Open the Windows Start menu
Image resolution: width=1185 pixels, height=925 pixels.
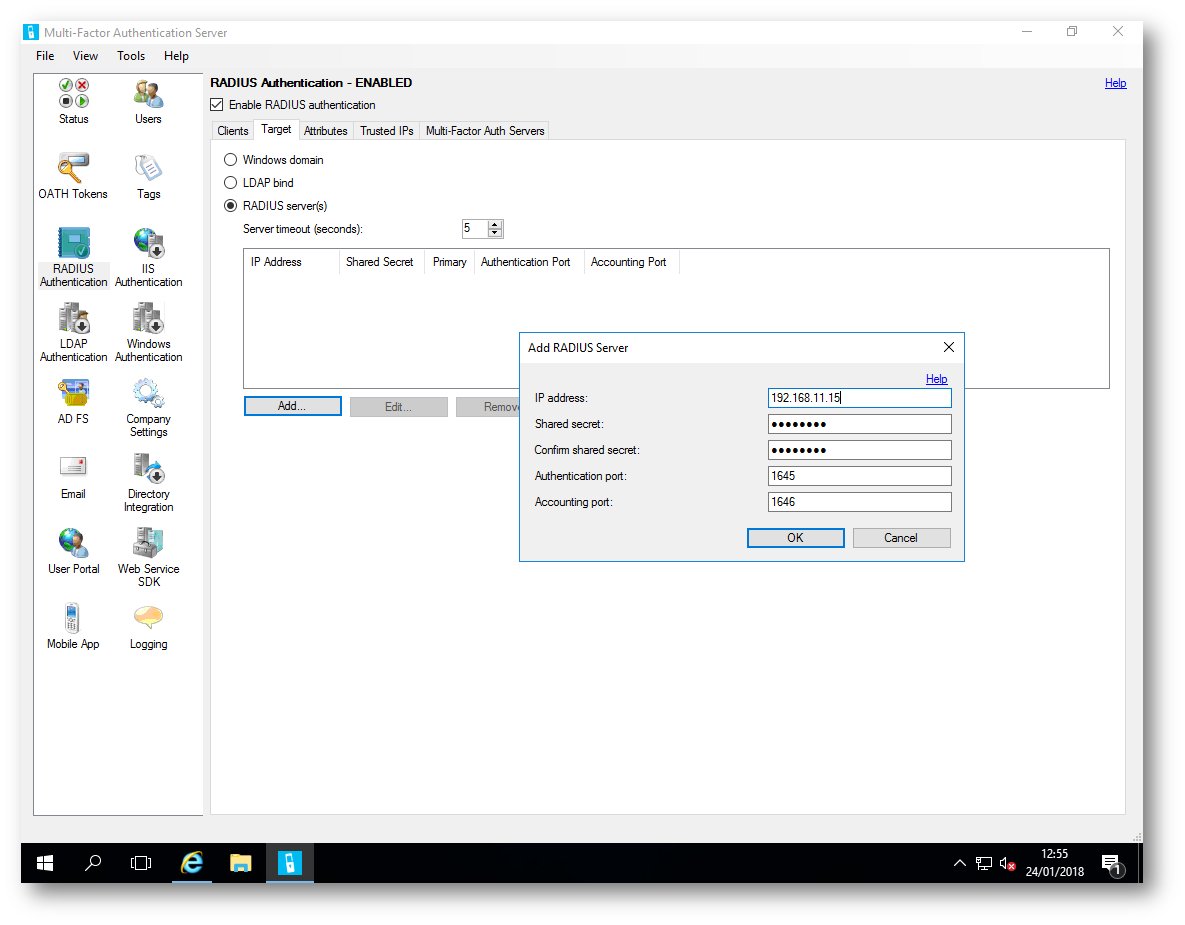click(x=45, y=863)
